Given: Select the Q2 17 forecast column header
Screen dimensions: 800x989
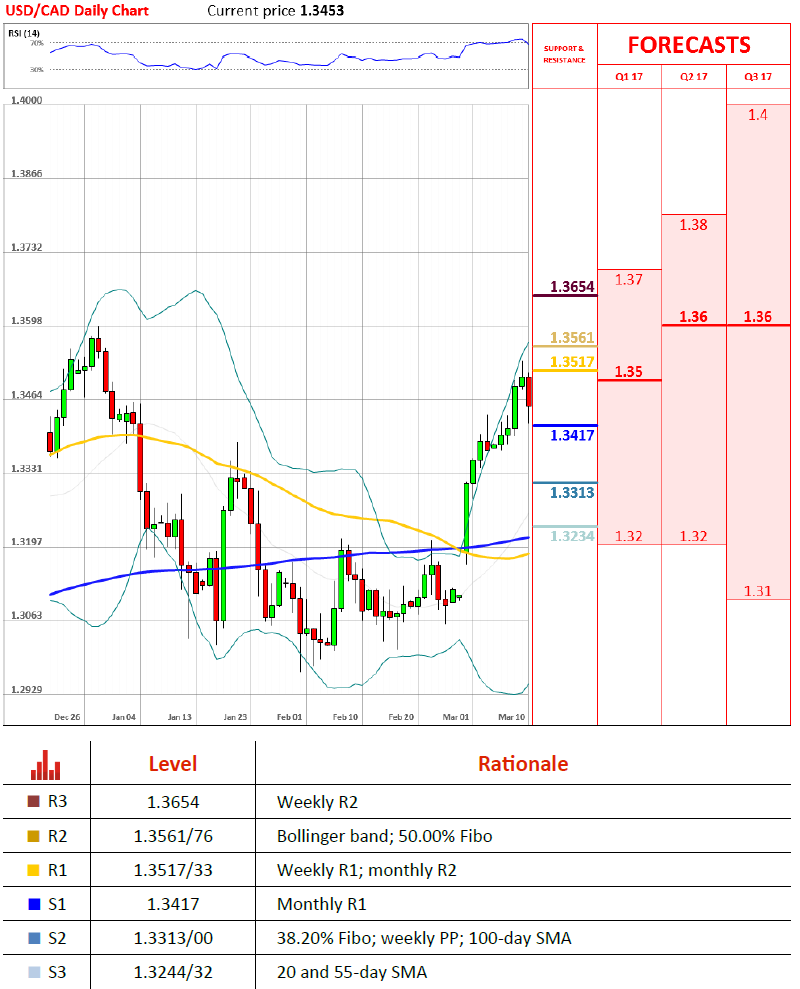Looking at the screenshot, I should coord(693,76).
